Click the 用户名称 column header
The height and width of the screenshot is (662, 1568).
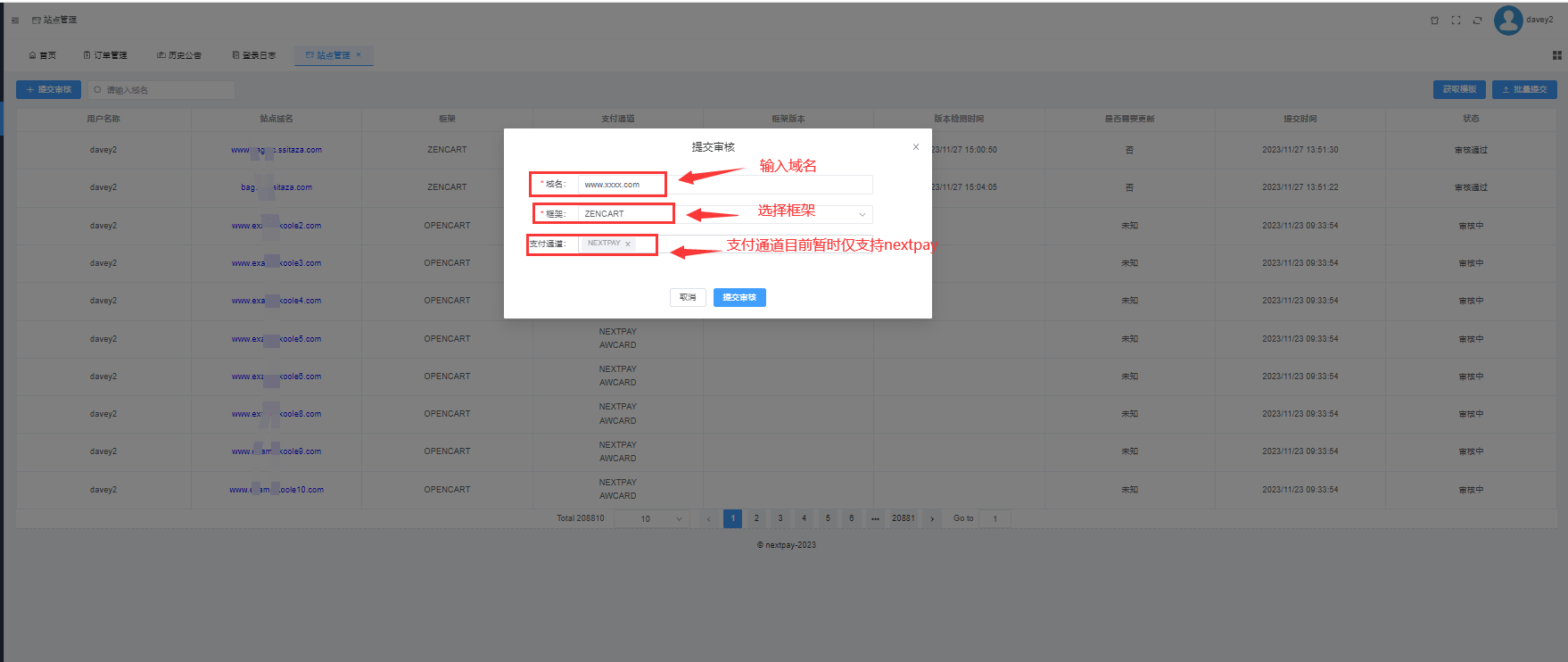103,119
